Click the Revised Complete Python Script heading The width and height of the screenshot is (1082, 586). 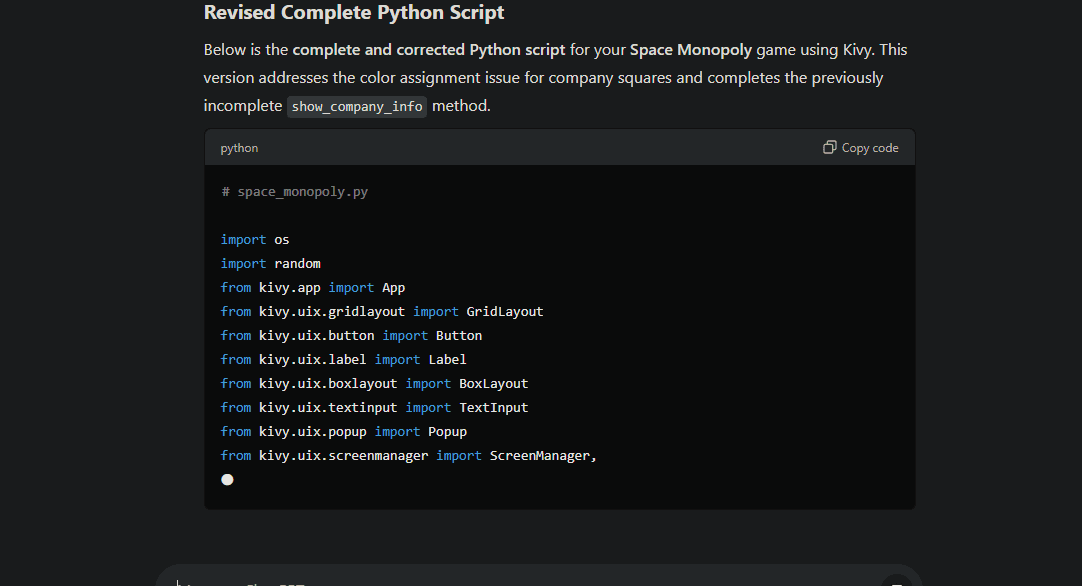(x=354, y=13)
